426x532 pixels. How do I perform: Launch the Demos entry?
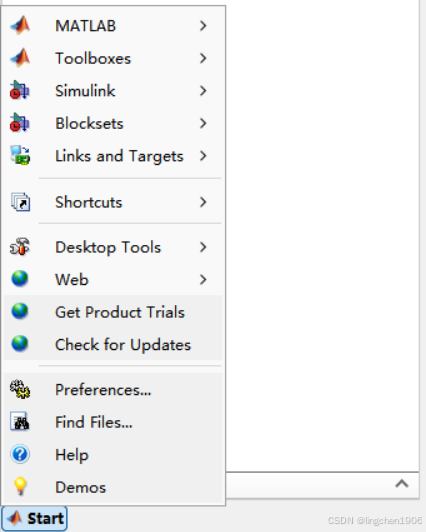[113, 487]
